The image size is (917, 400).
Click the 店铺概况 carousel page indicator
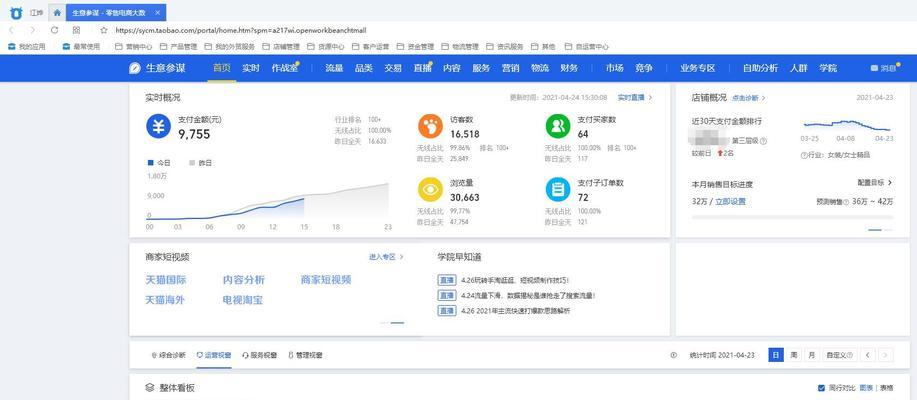(880, 230)
